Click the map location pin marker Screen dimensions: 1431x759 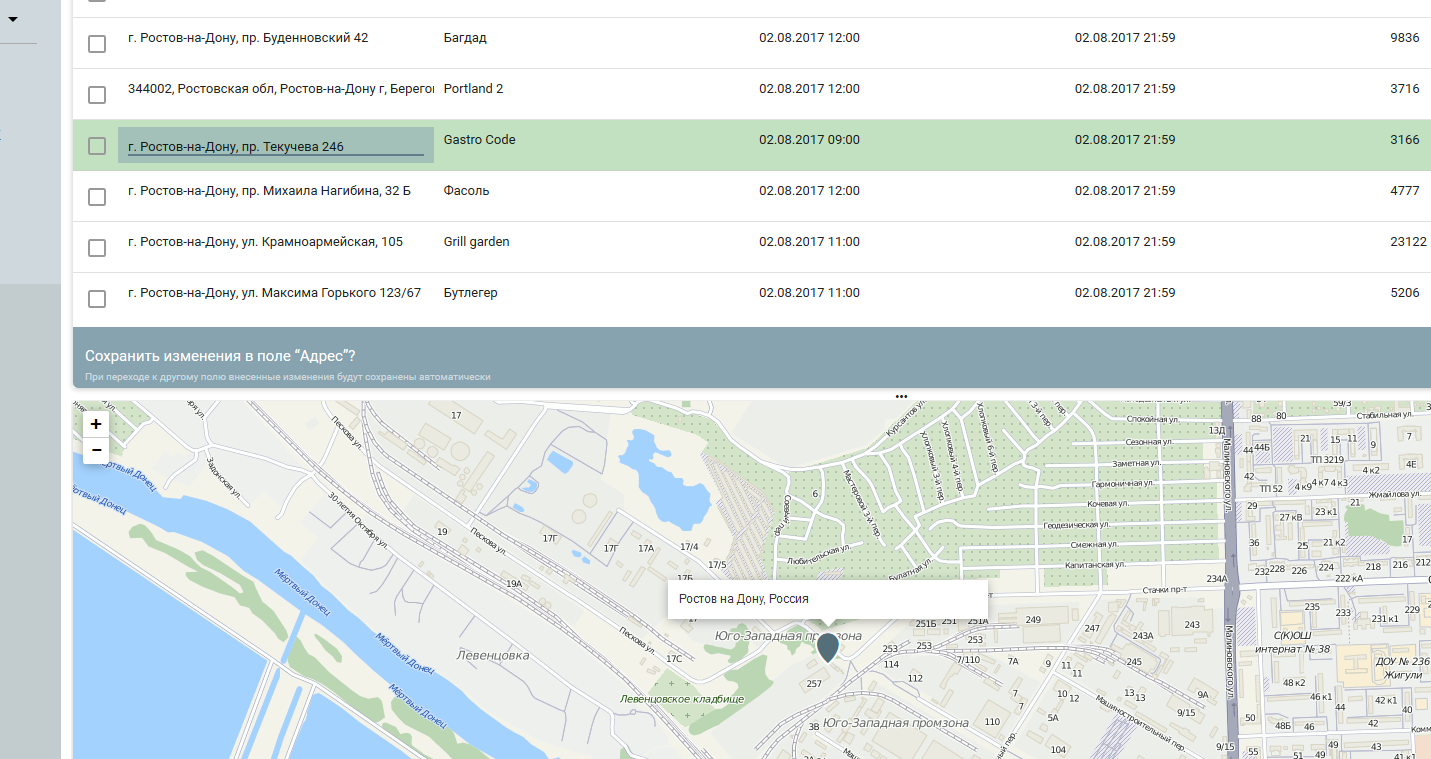827,646
